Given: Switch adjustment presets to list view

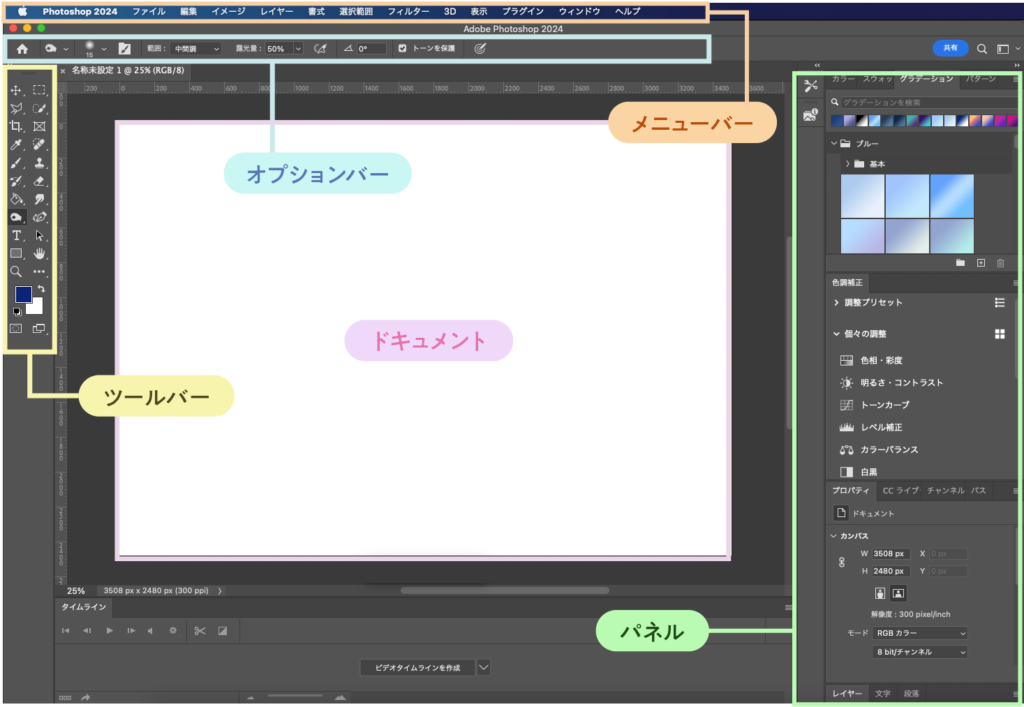Looking at the screenshot, I should 999,302.
